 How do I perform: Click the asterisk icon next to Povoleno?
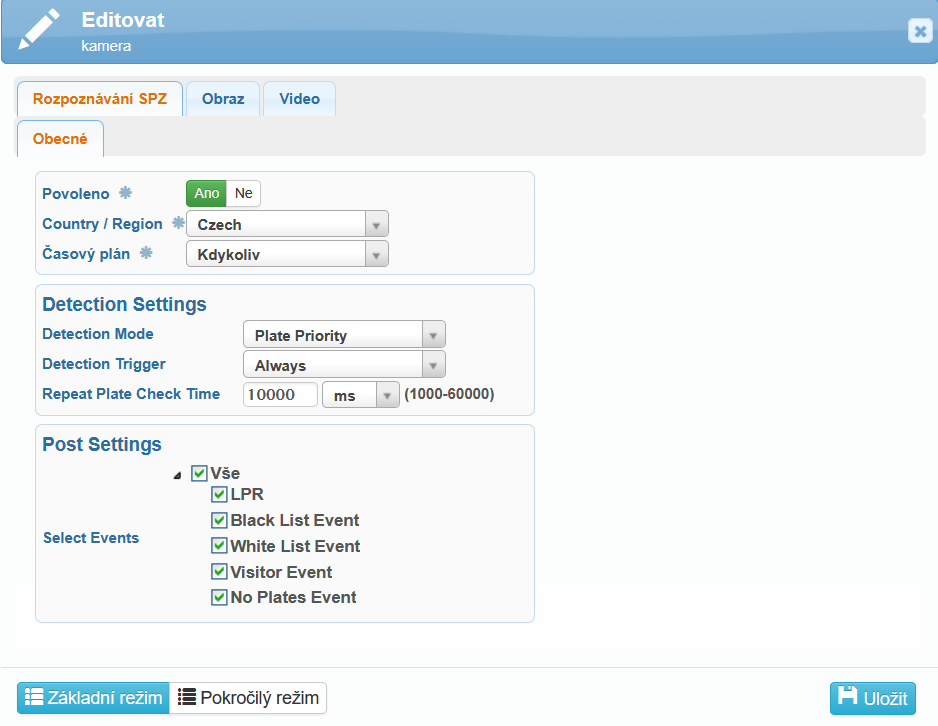pyautogui.click(x=125, y=193)
